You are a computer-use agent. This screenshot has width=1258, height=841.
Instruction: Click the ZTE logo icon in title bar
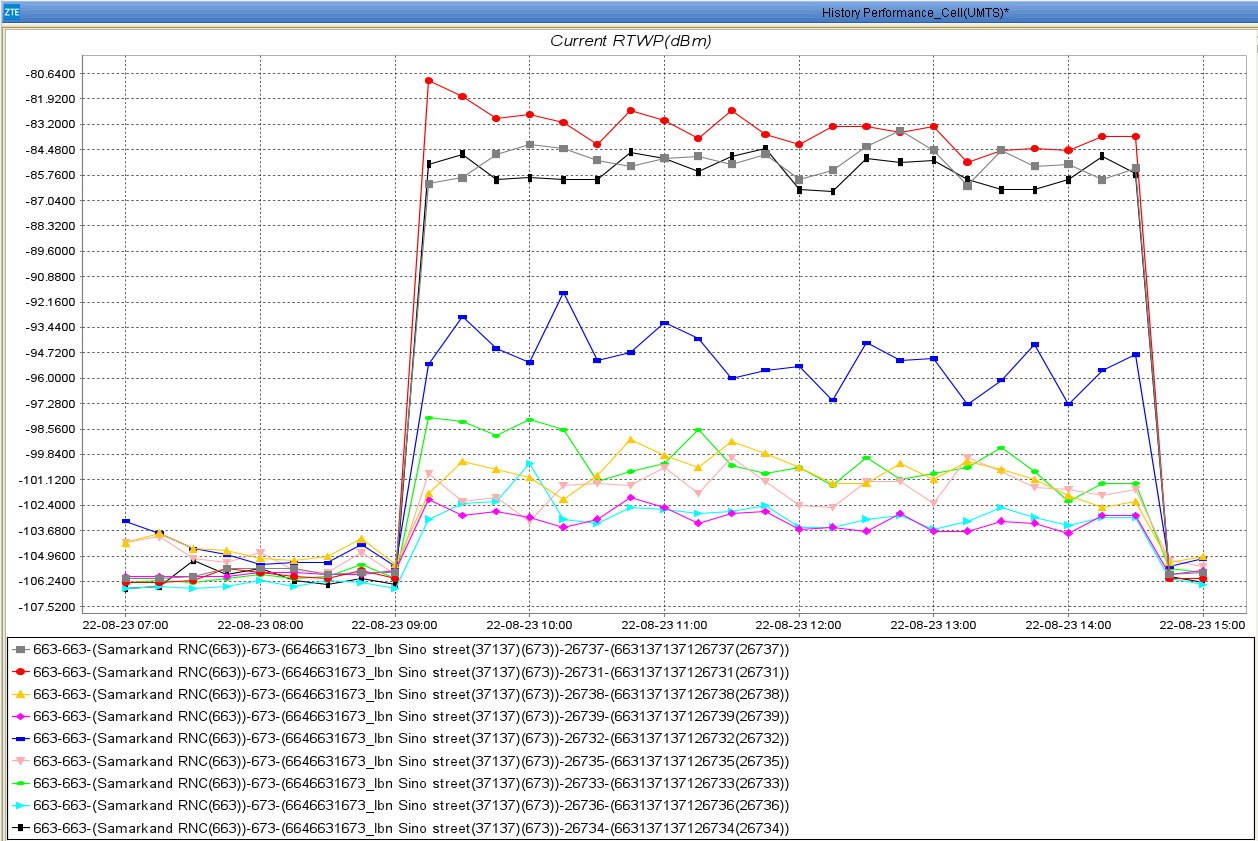point(12,12)
